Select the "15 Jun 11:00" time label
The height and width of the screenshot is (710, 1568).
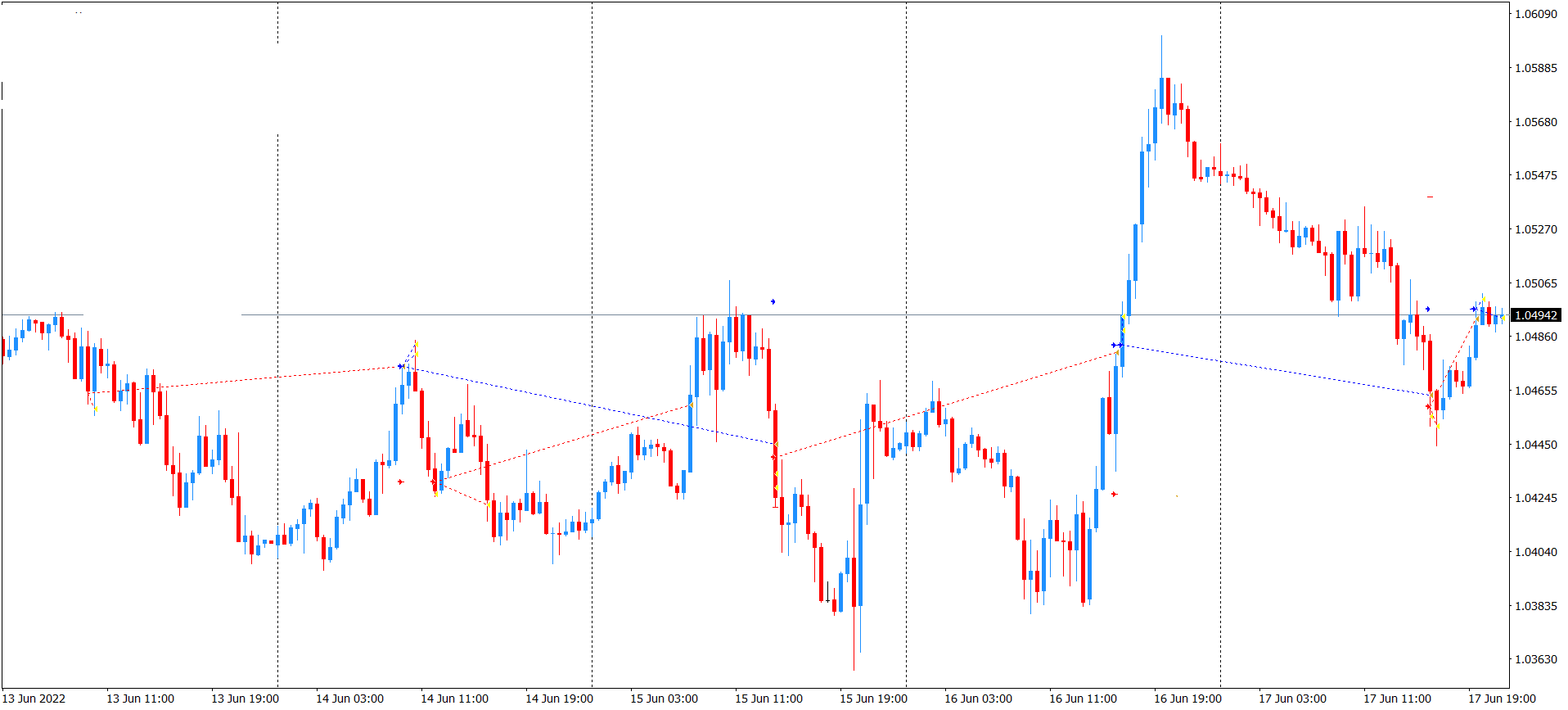coord(768,699)
